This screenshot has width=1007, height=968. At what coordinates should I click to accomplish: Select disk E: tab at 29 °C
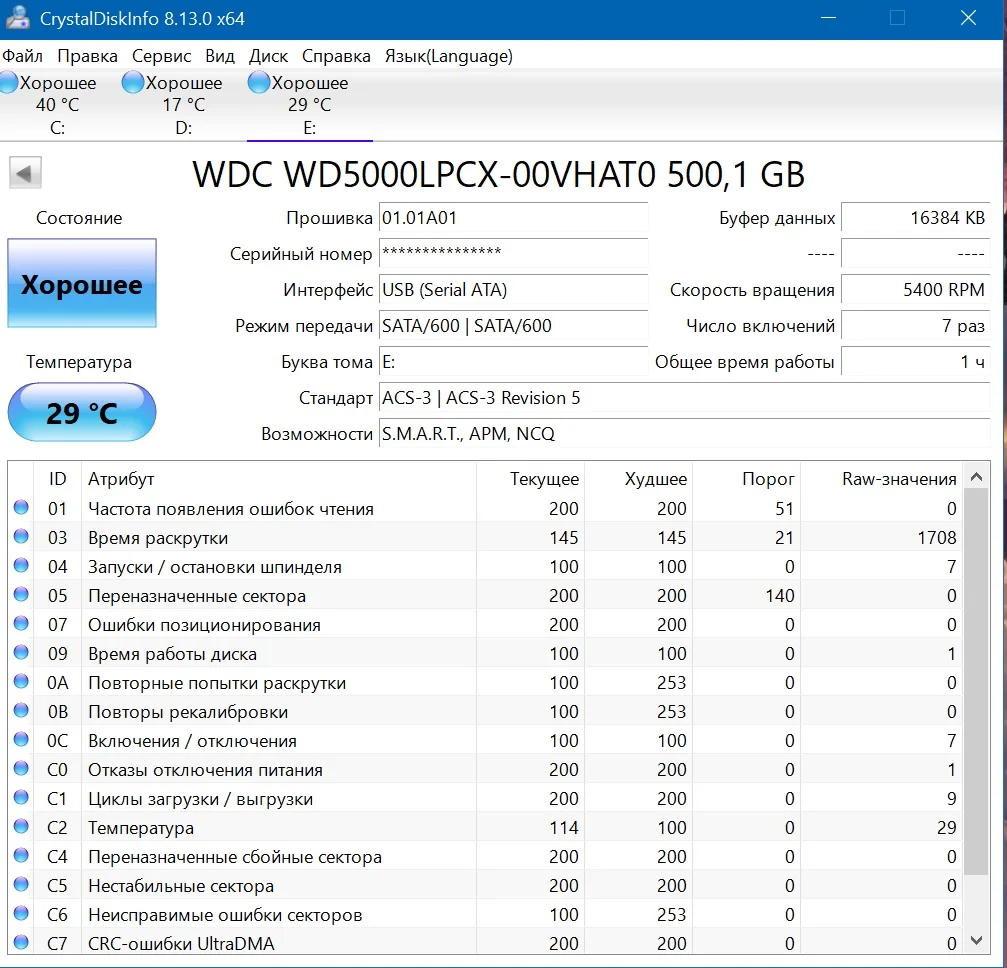pos(310,105)
